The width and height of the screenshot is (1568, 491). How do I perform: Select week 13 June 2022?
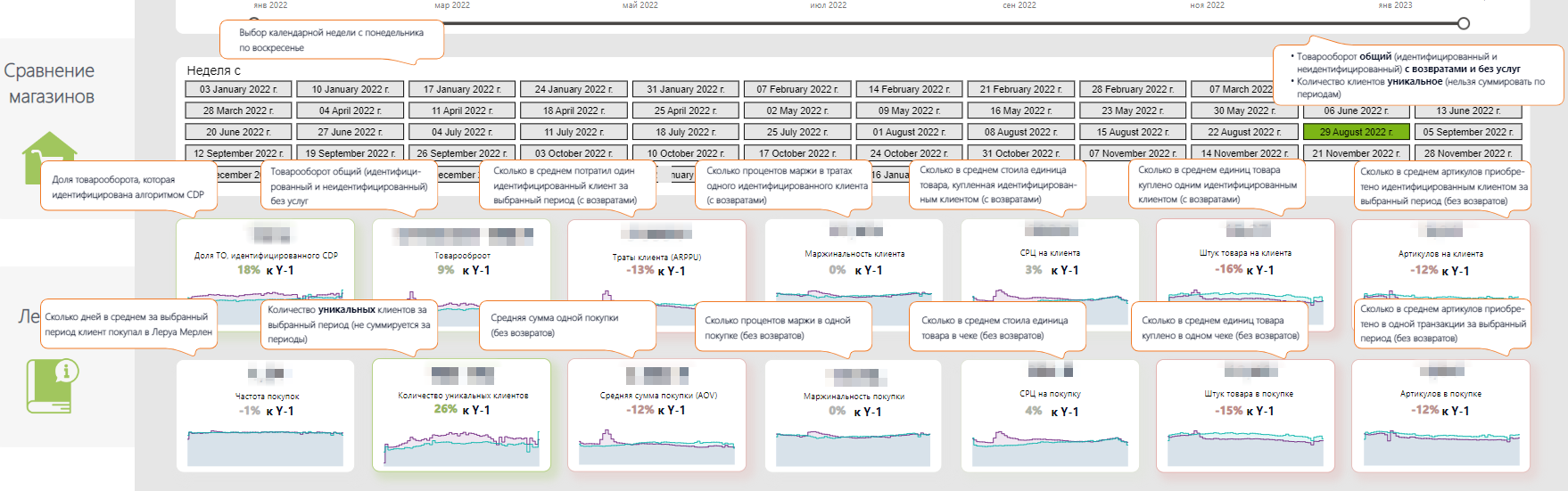coord(1468,110)
